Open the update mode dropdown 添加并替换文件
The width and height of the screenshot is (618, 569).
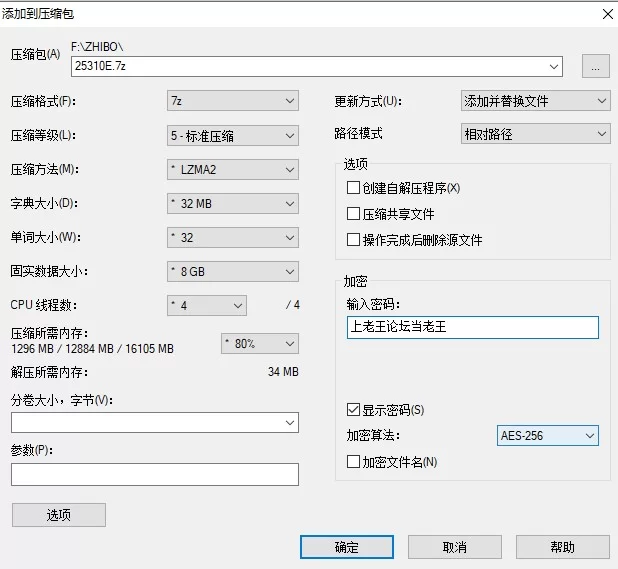535,100
